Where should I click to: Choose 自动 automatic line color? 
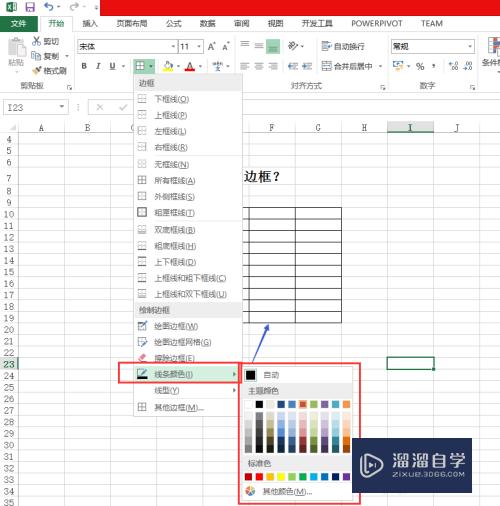(x=298, y=375)
